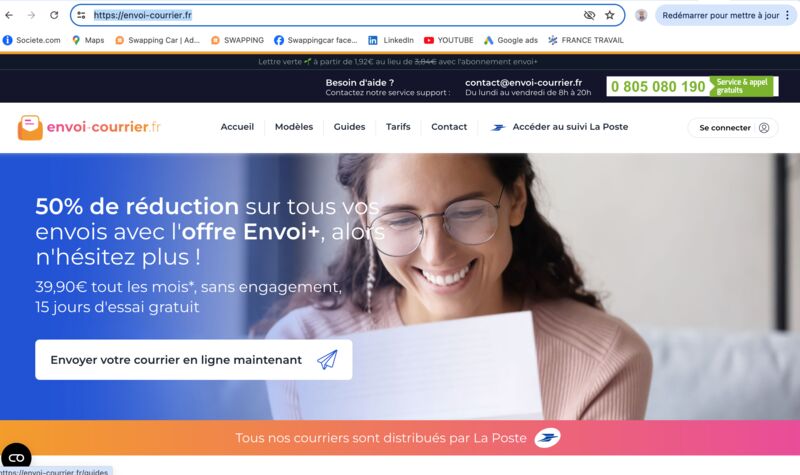Open the Maps bookmark
Screen dimensions: 800x475
(x=88, y=40)
